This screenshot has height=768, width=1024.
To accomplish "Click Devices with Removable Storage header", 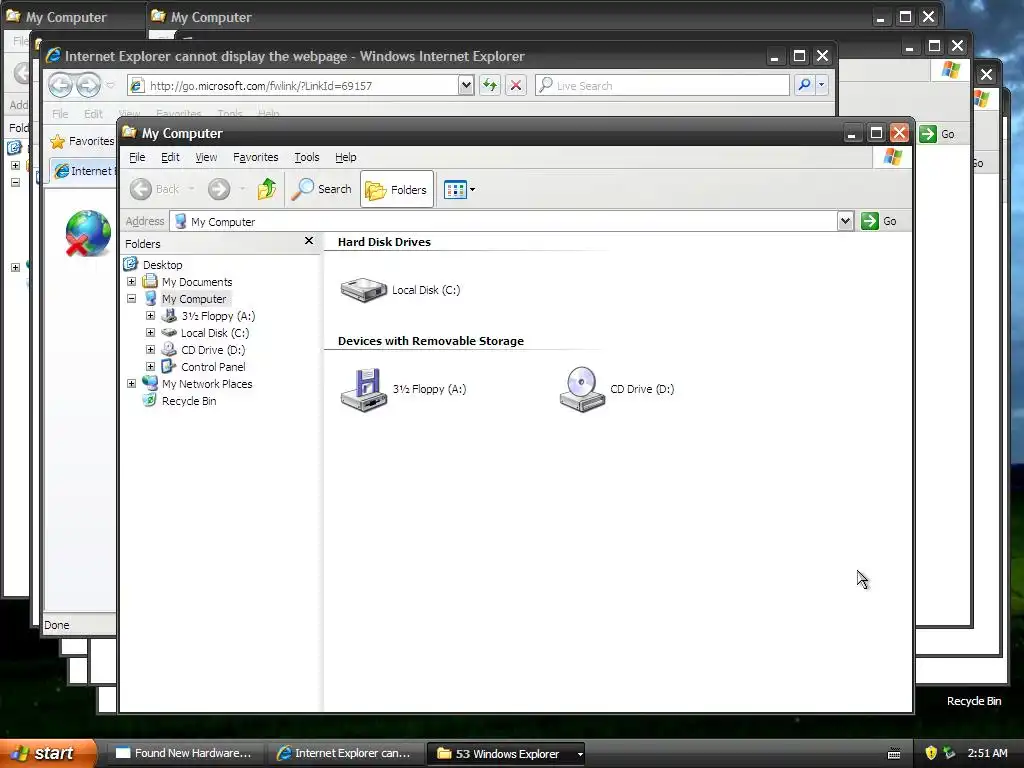I will tap(430, 341).
